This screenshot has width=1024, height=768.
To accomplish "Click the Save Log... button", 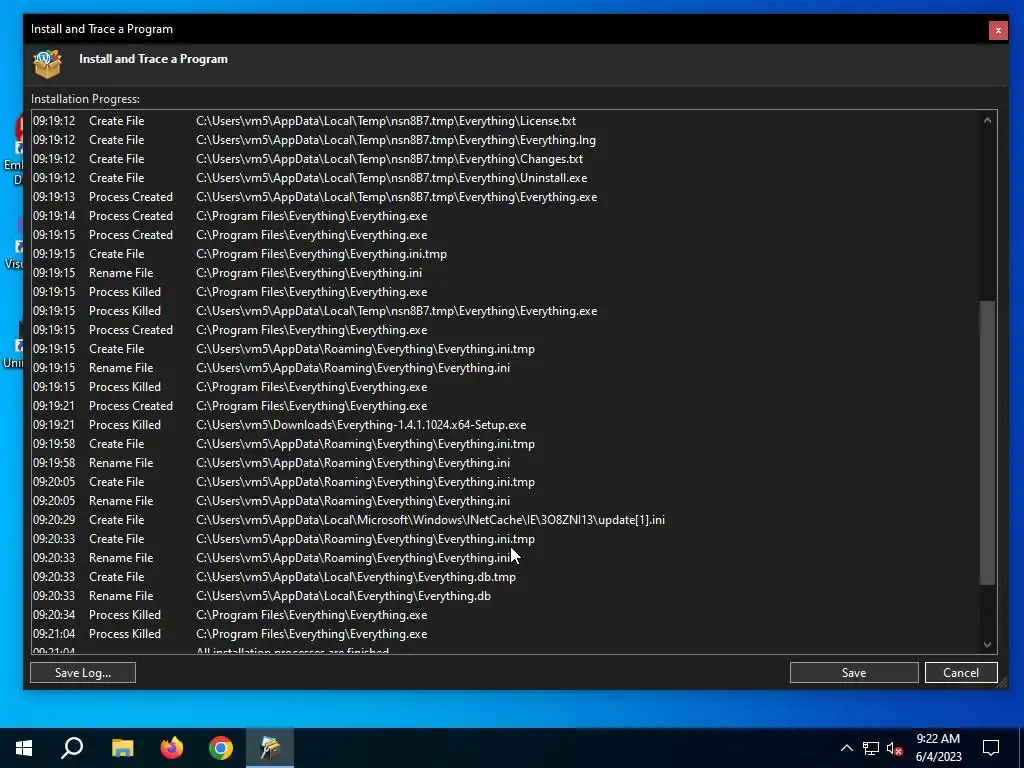I will [83, 673].
